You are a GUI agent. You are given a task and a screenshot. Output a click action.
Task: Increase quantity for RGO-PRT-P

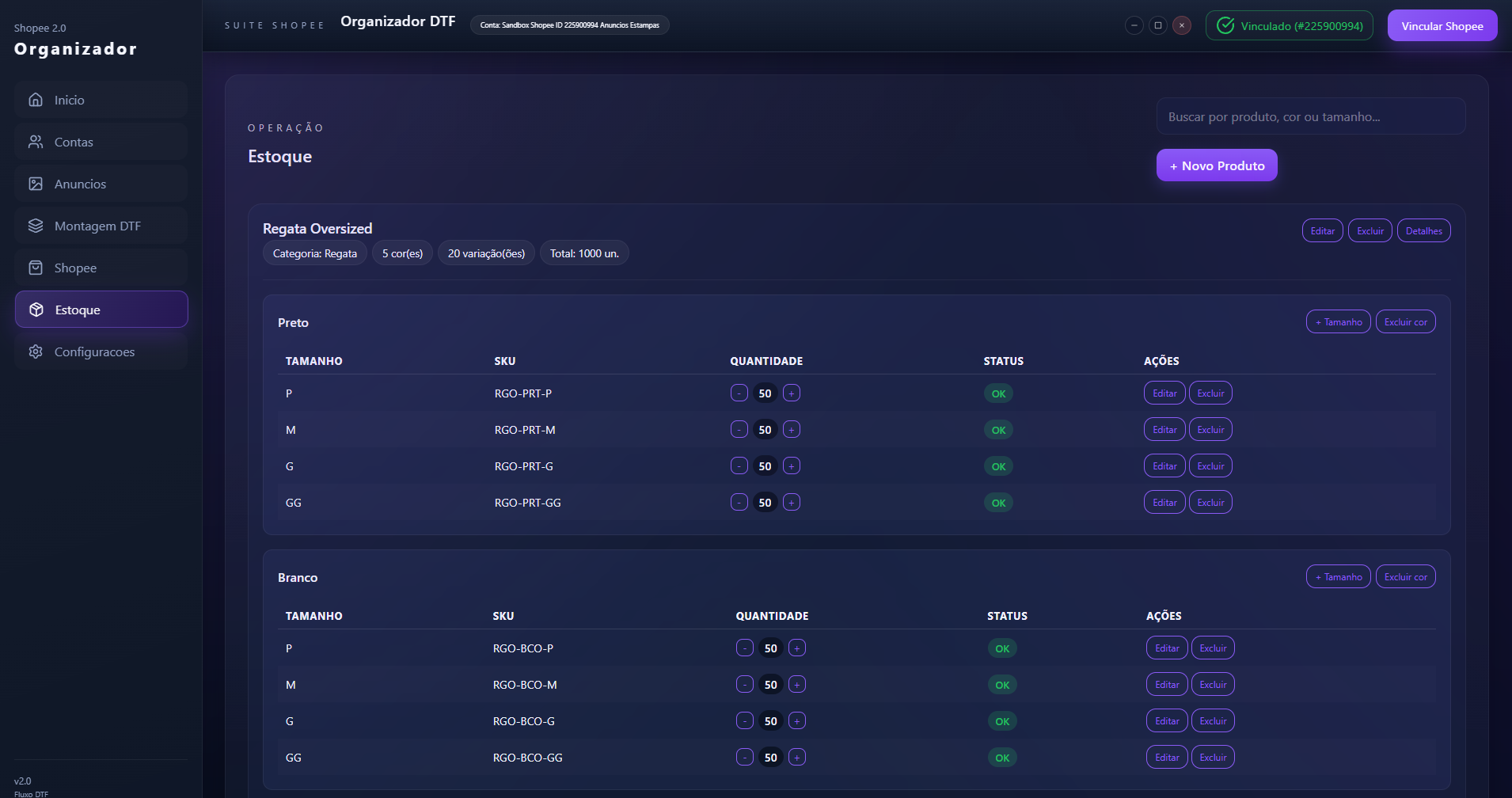pos(791,393)
